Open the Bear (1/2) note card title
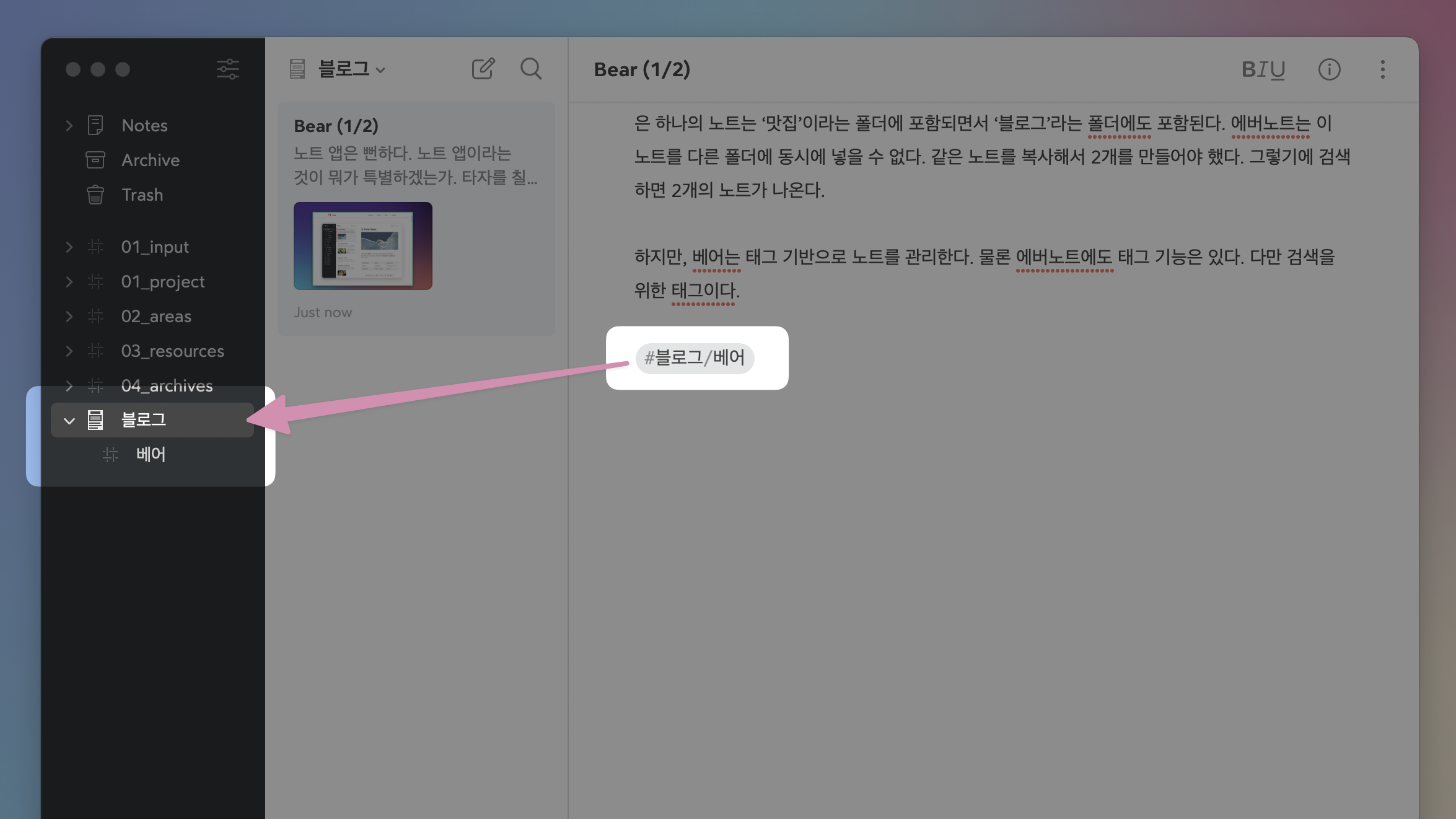Viewport: 1456px width, 819px height. coord(336,126)
